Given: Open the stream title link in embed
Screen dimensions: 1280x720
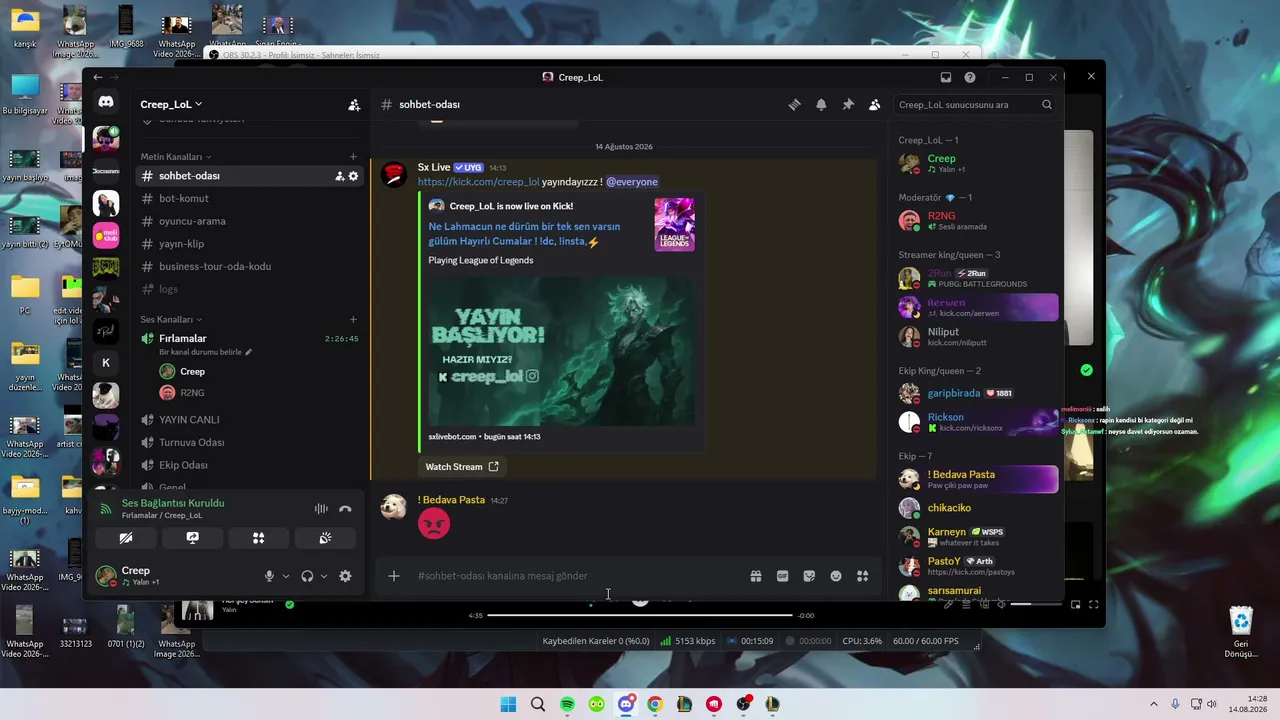Looking at the screenshot, I should coord(524,234).
